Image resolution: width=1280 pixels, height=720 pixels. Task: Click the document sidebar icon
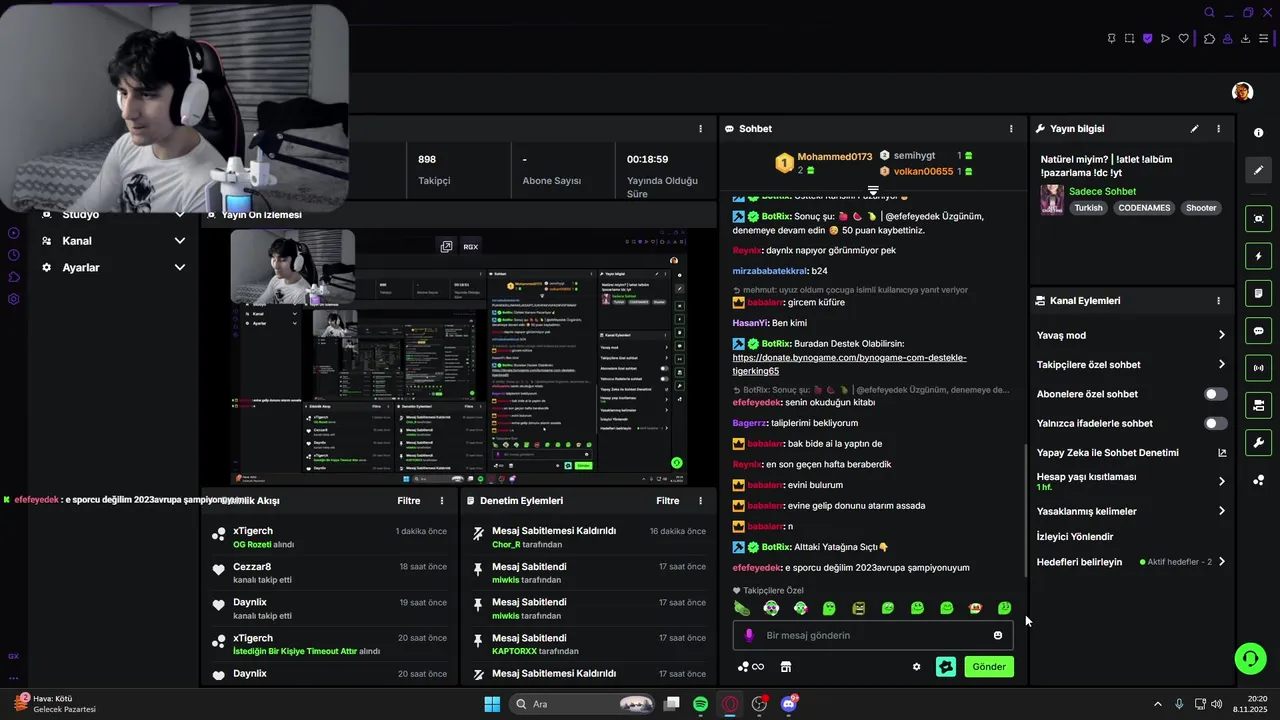[1258, 294]
